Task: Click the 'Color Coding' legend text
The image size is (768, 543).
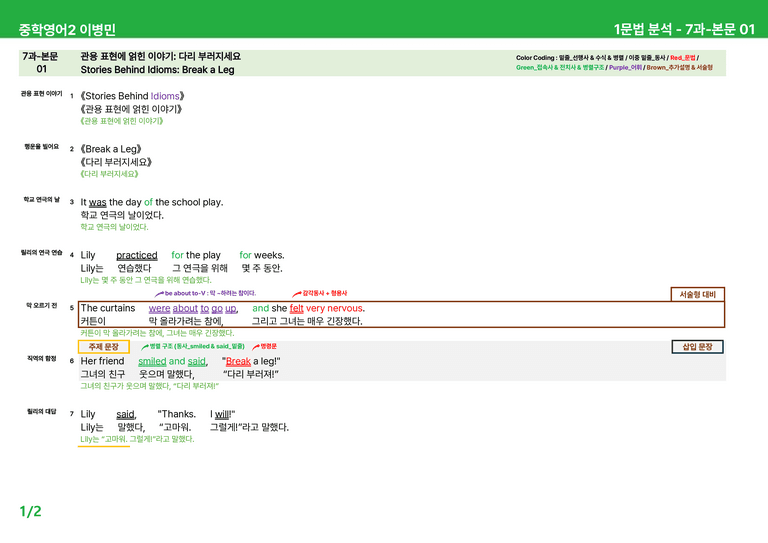Action: (535, 58)
